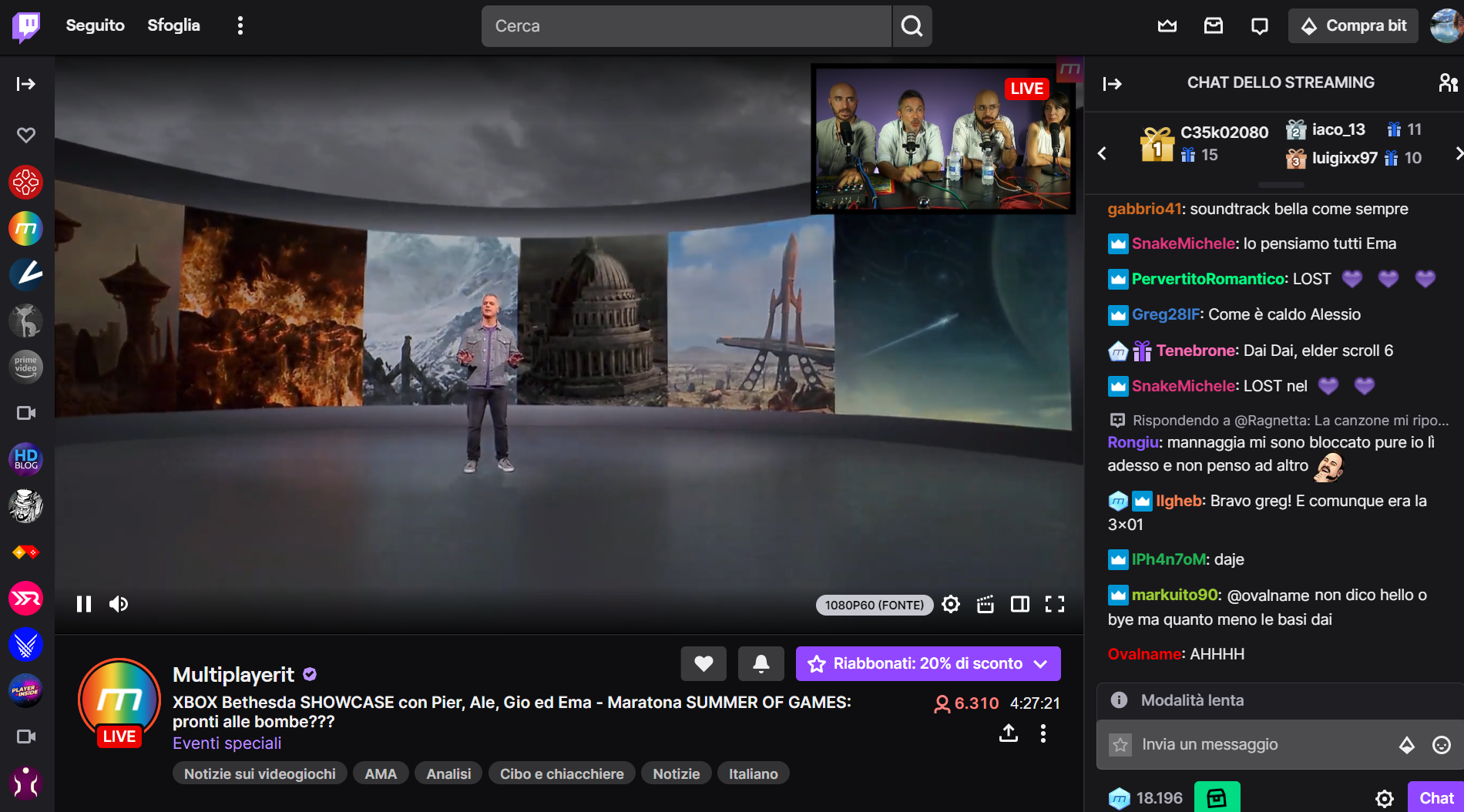The image size is (1464, 812).
Task: Open the emote picker smiley
Action: click(1442, 745)
